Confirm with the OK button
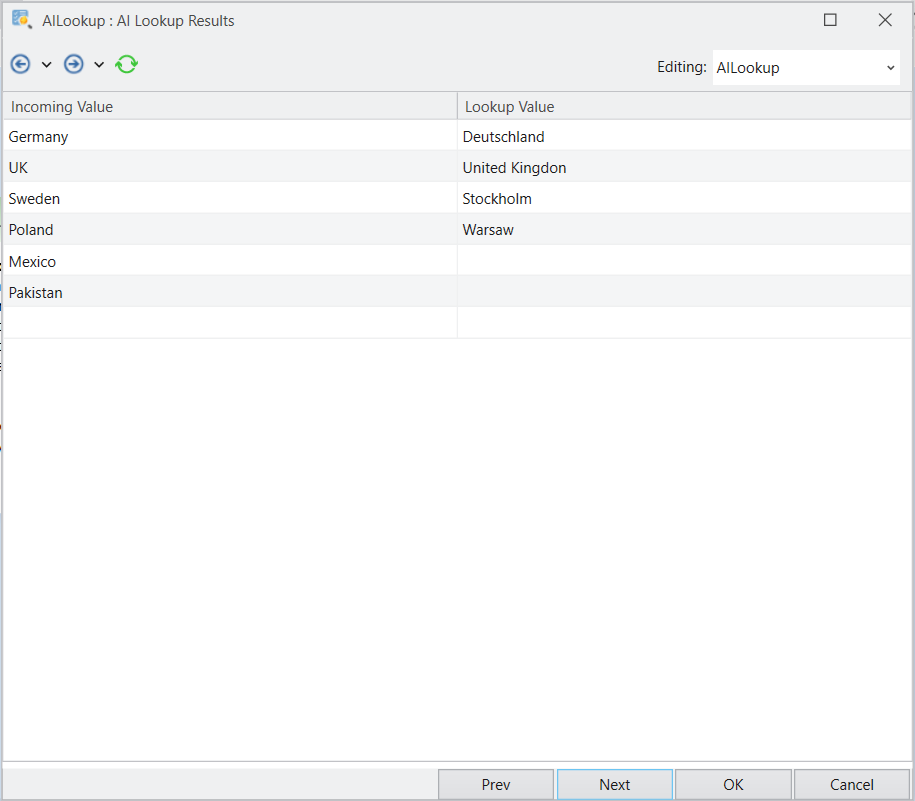Screen dimensions: 915x801 pyautogui.click(x=733, y=785)
